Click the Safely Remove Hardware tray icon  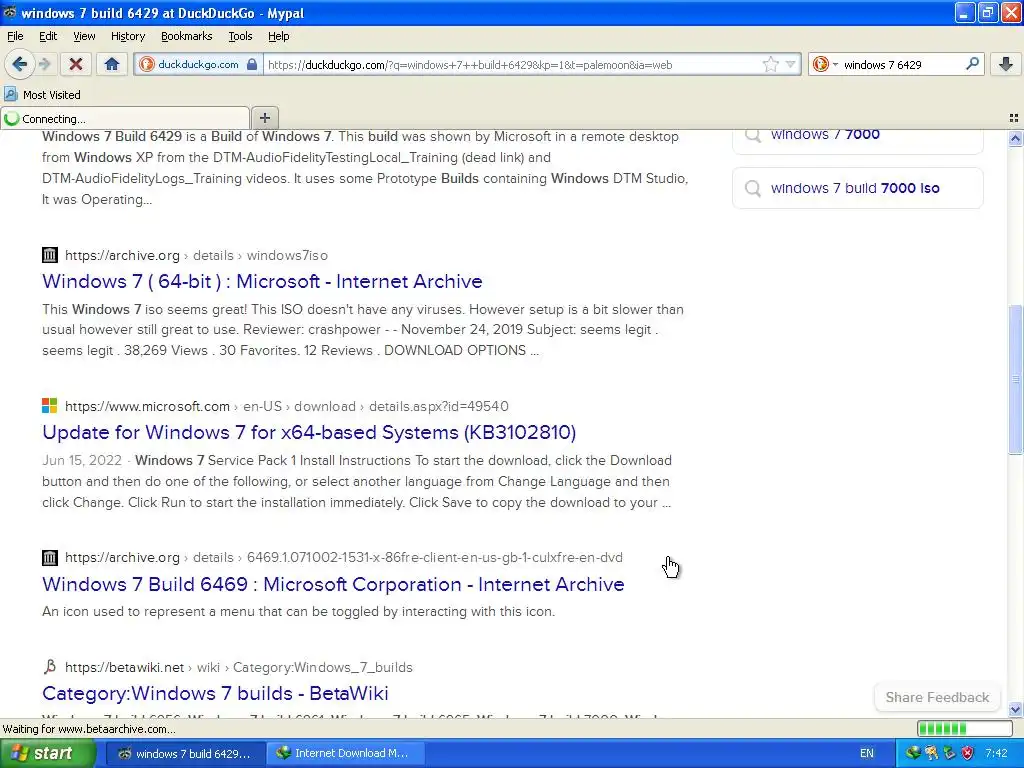[949, 753]
